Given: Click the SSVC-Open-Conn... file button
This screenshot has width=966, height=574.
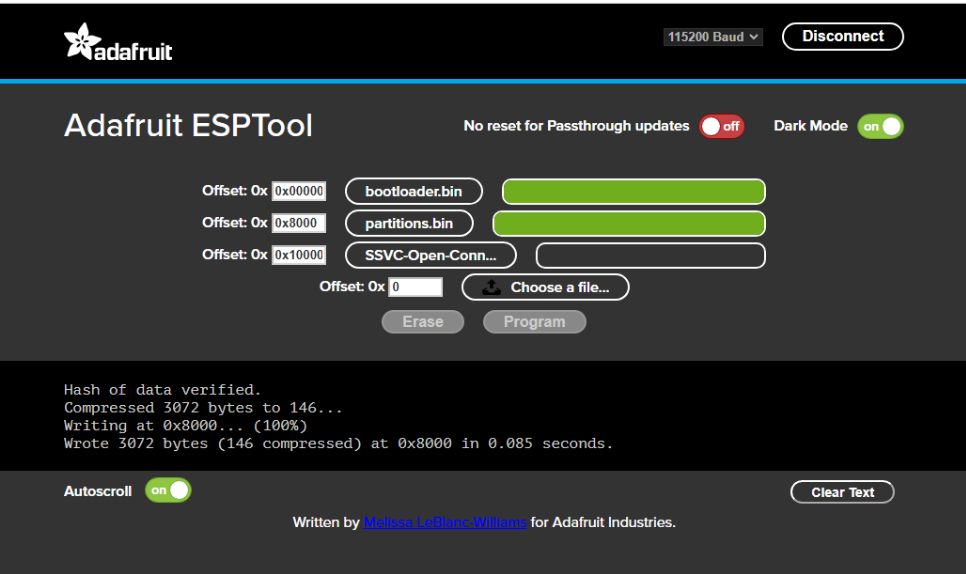Looking at the screenshot, I should point(430,256).
